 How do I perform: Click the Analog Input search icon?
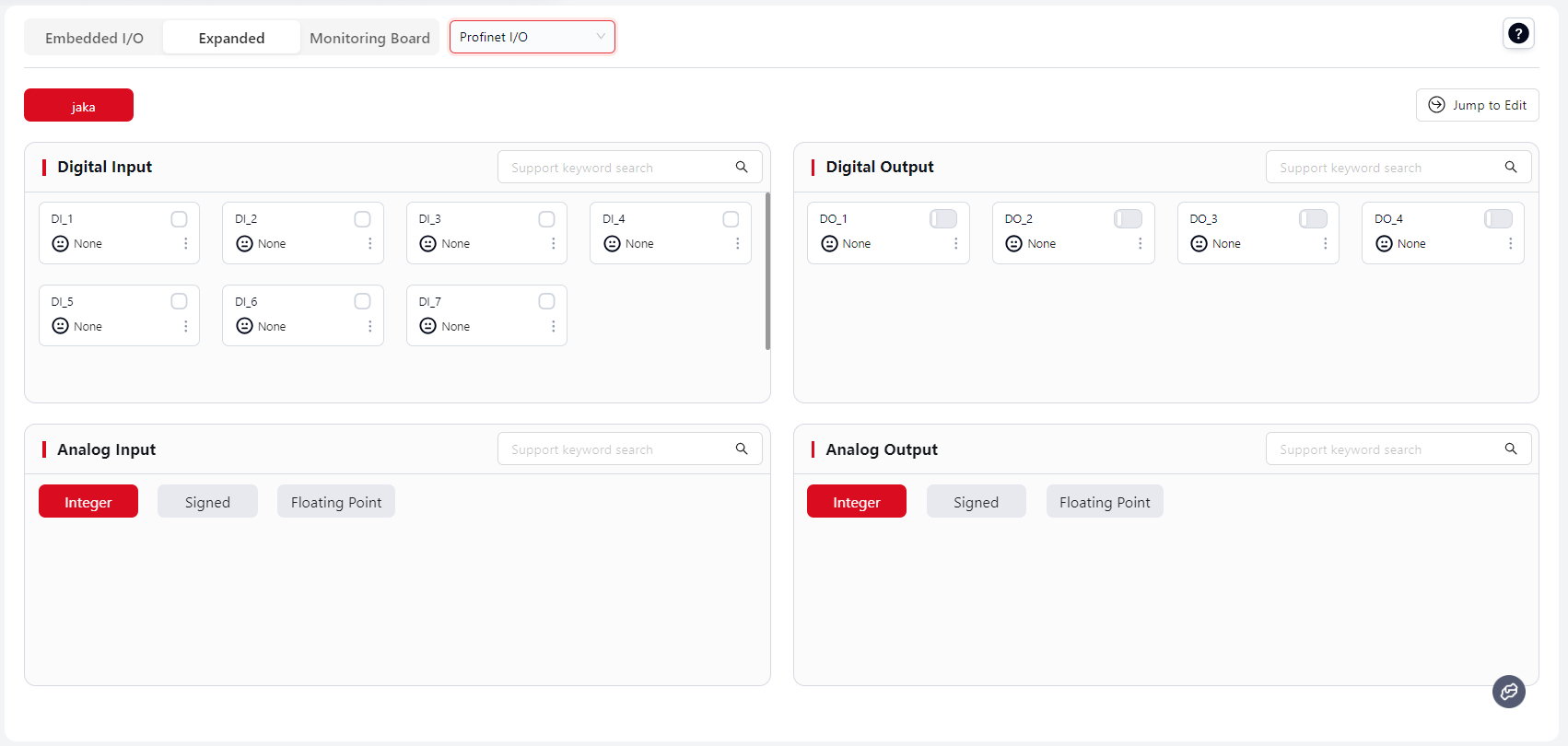point(742,449)
